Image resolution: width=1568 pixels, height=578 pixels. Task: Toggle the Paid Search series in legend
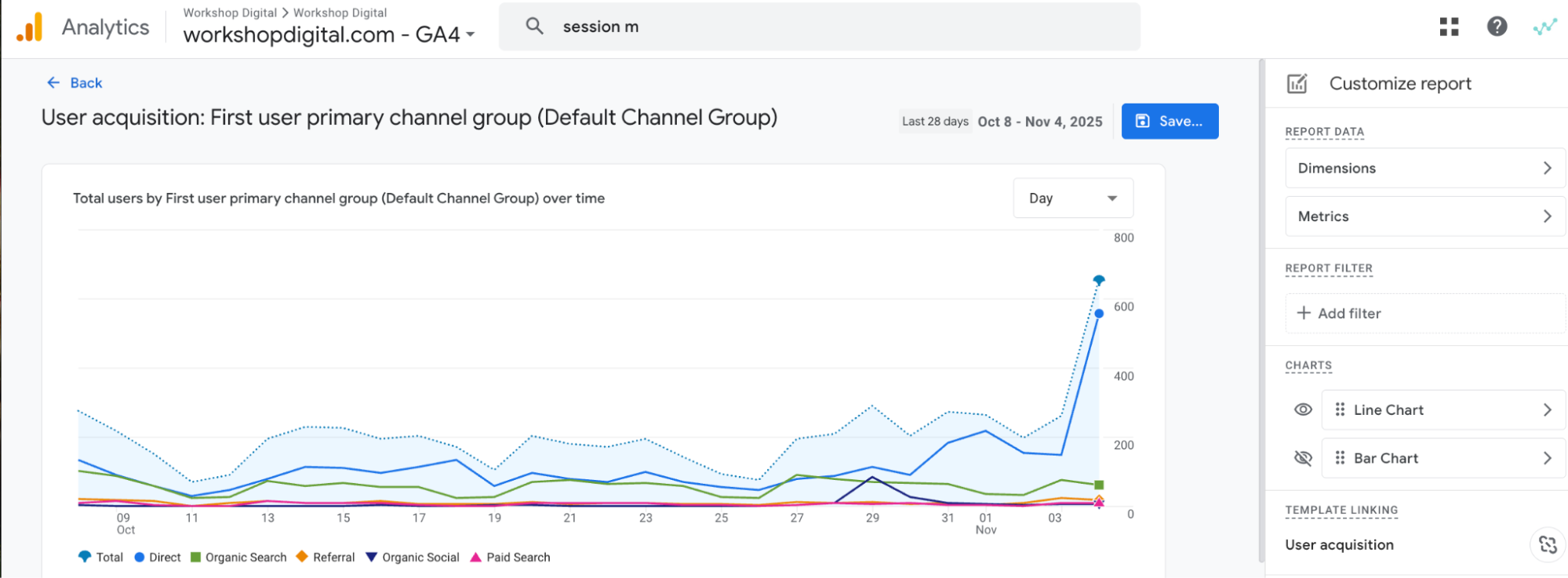coord(510,557)
